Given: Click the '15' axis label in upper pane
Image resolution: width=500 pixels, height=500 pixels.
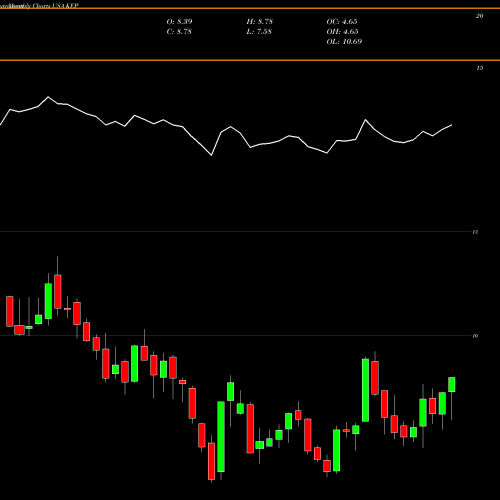Looking at the screenshot, I should pos(479,68).
